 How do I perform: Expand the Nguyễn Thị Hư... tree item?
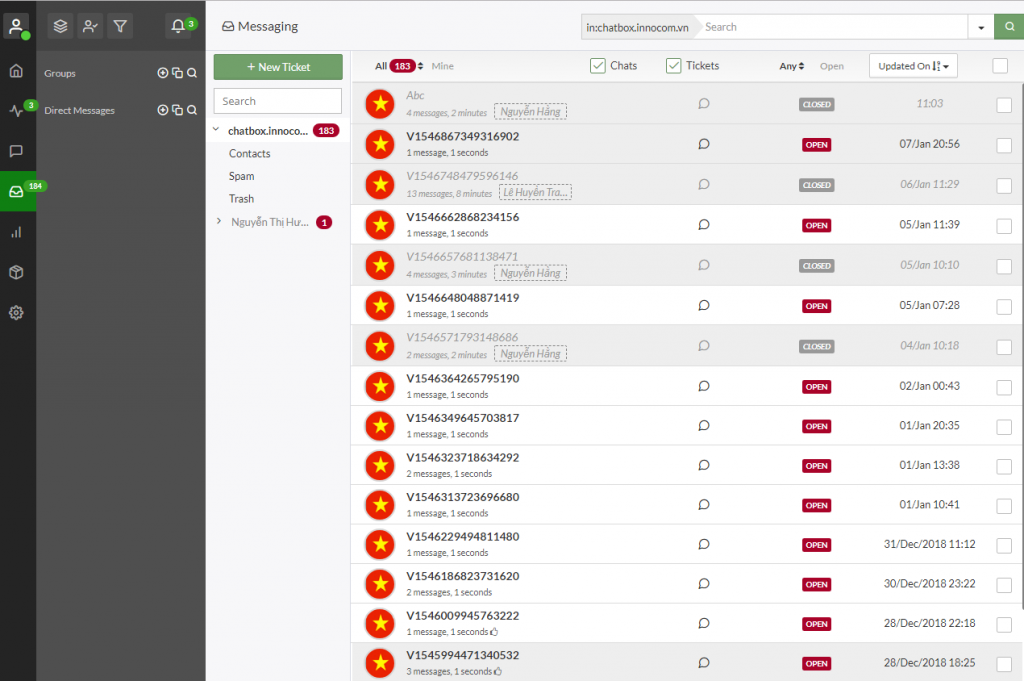[x=219, y=221]
